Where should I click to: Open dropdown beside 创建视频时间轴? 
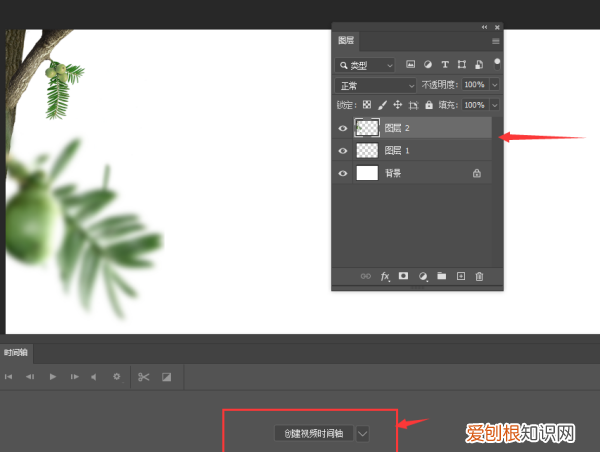[x=362, y=434]
